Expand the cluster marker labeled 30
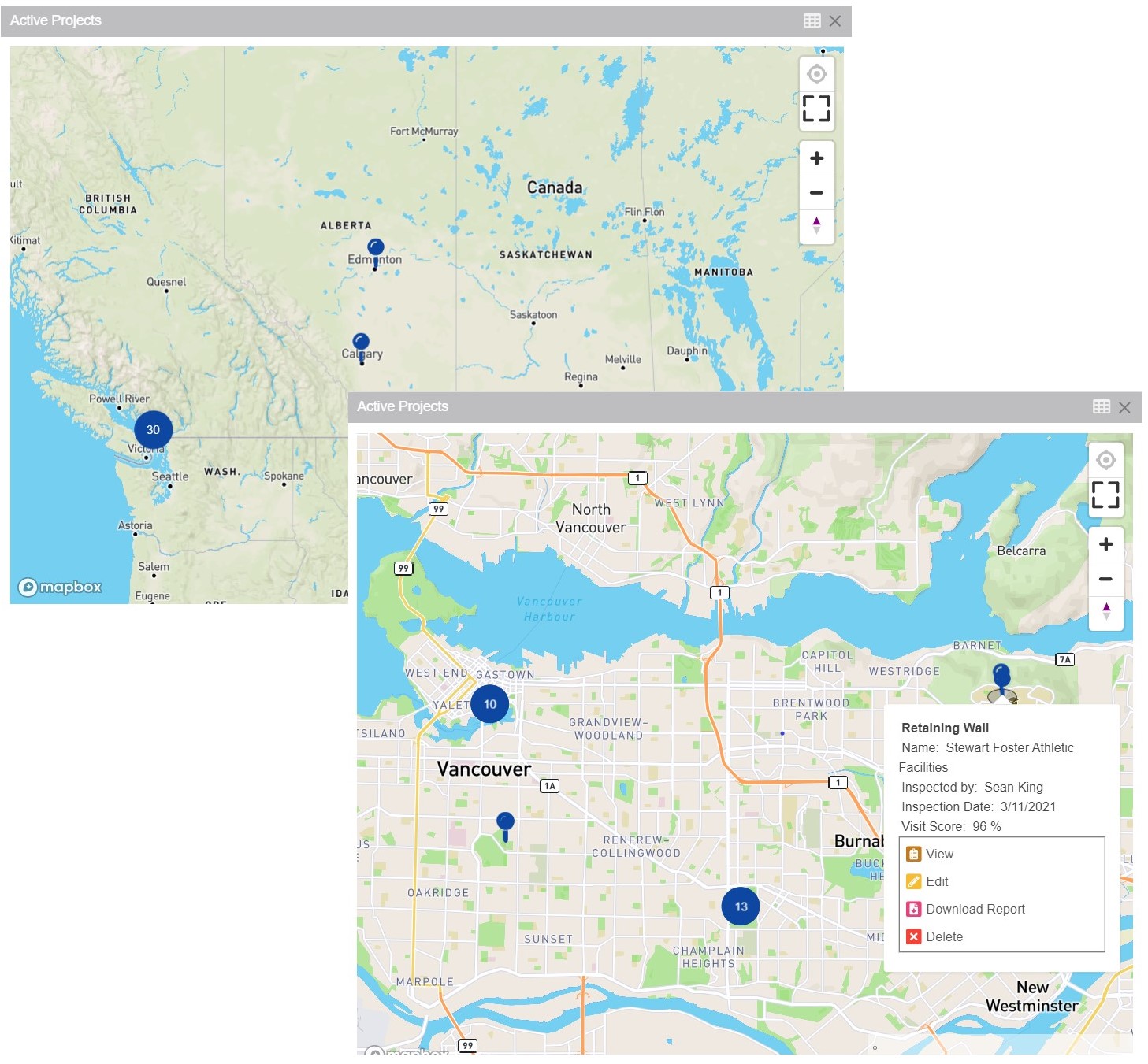 tap(153, 429)
